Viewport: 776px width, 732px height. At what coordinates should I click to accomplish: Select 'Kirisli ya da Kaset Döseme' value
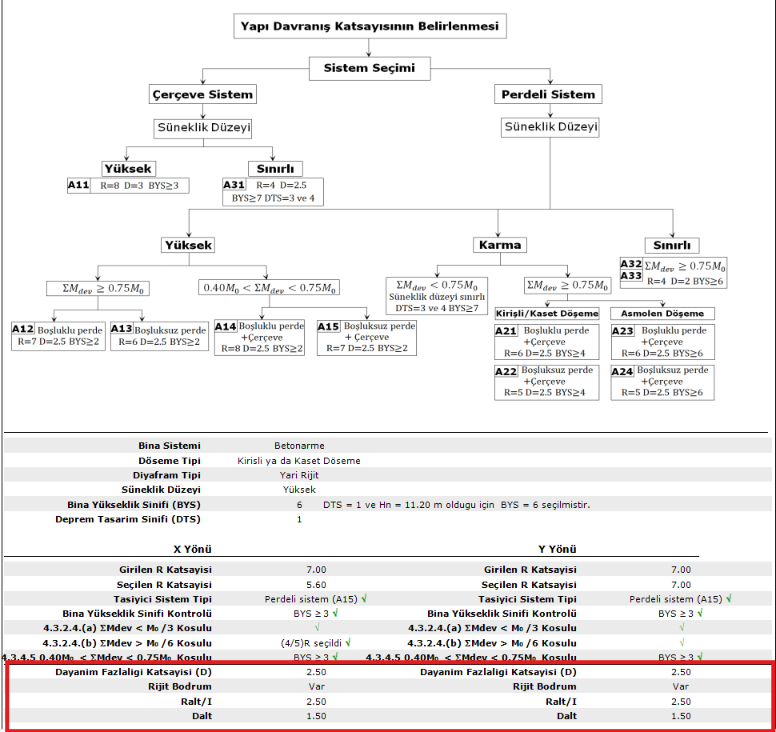299,461
